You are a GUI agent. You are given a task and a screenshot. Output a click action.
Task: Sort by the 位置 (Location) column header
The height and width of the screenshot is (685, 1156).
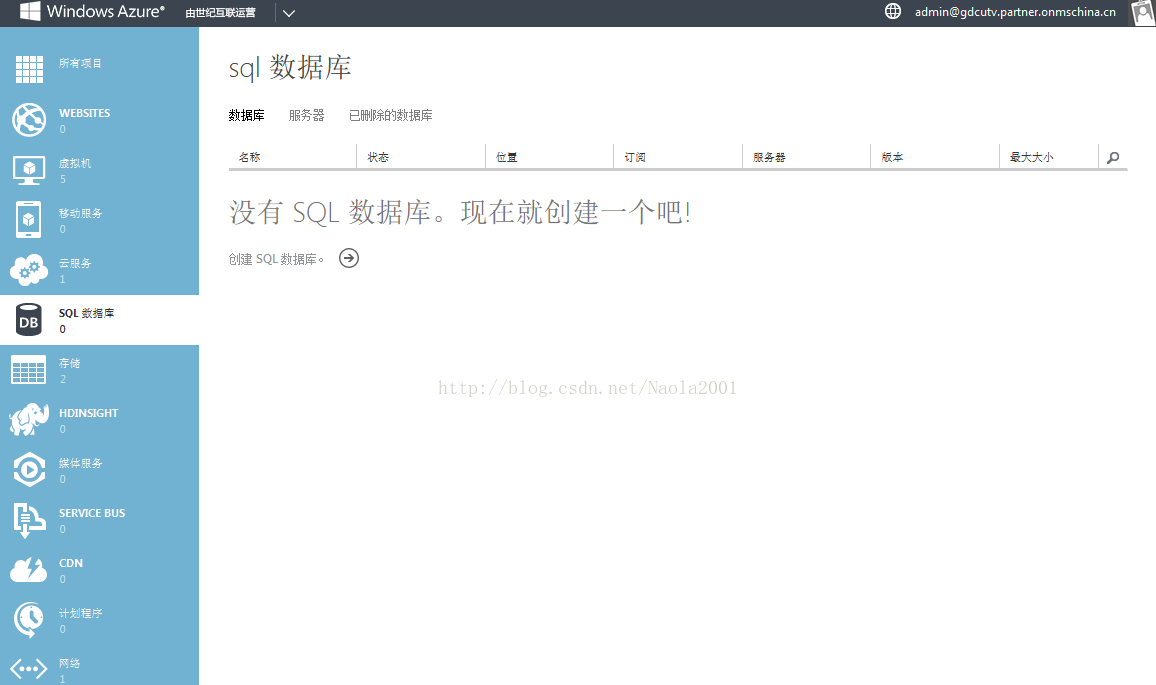point(506,157)
